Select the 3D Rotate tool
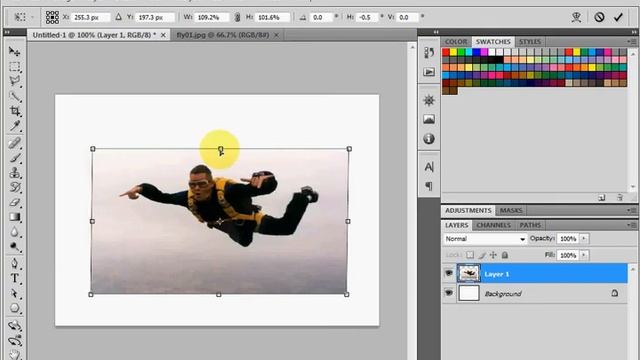The image size is (640, 360). click(14, 325)
